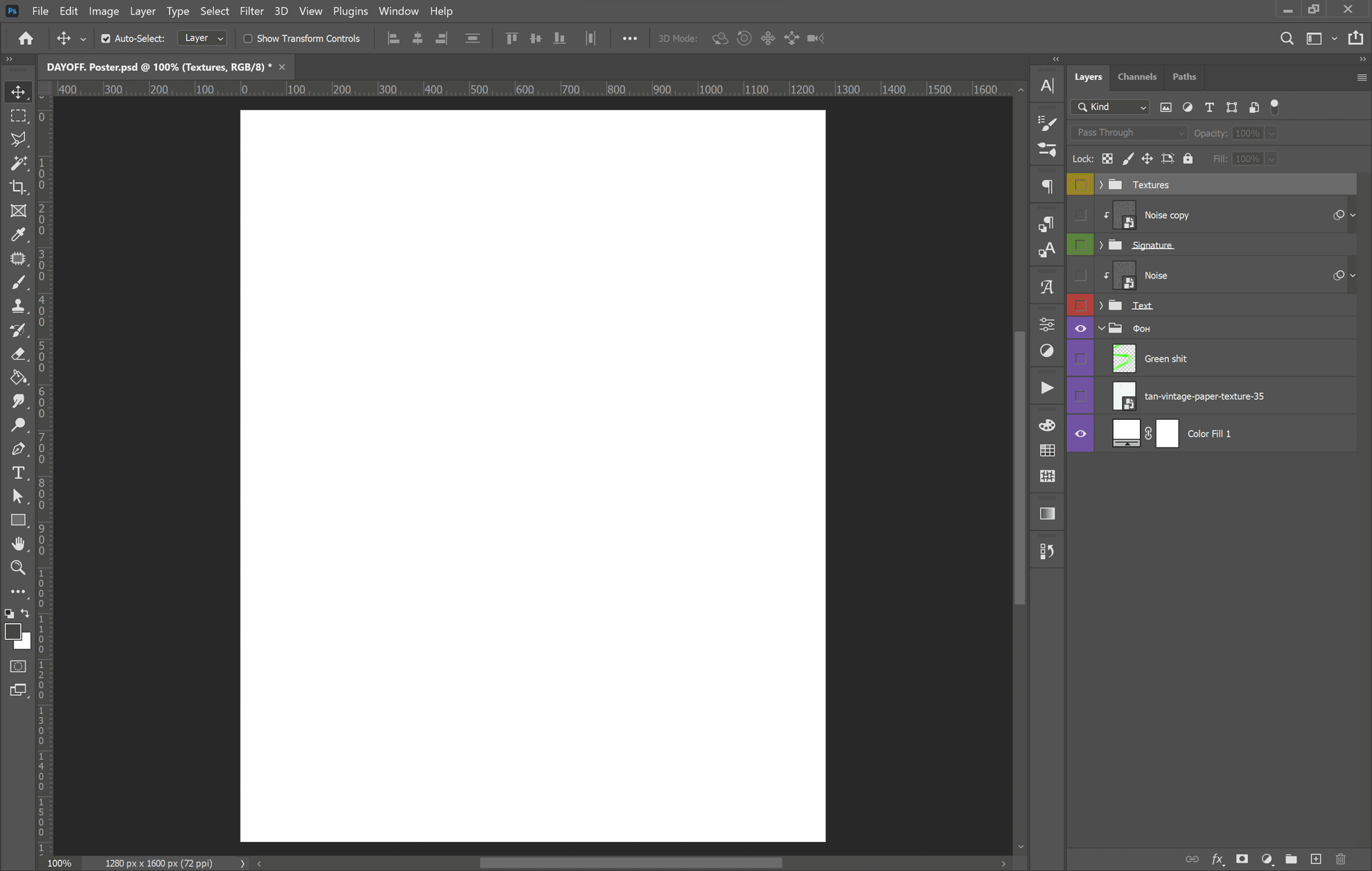1372x871 pixels.
Task: Uncheck the Auto-Select checkbox
Action: 105,39
